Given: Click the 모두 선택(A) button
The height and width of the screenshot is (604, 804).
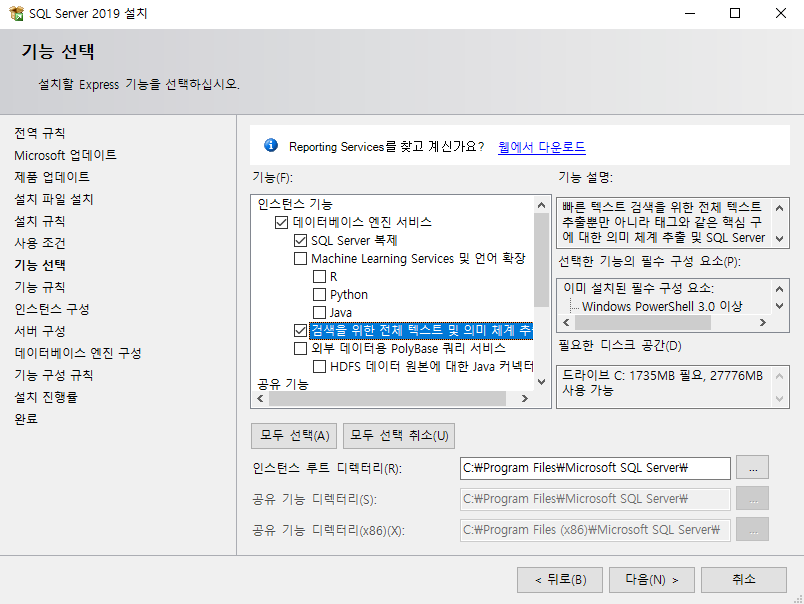Looking at the screenshot, I should coord(294,436).
